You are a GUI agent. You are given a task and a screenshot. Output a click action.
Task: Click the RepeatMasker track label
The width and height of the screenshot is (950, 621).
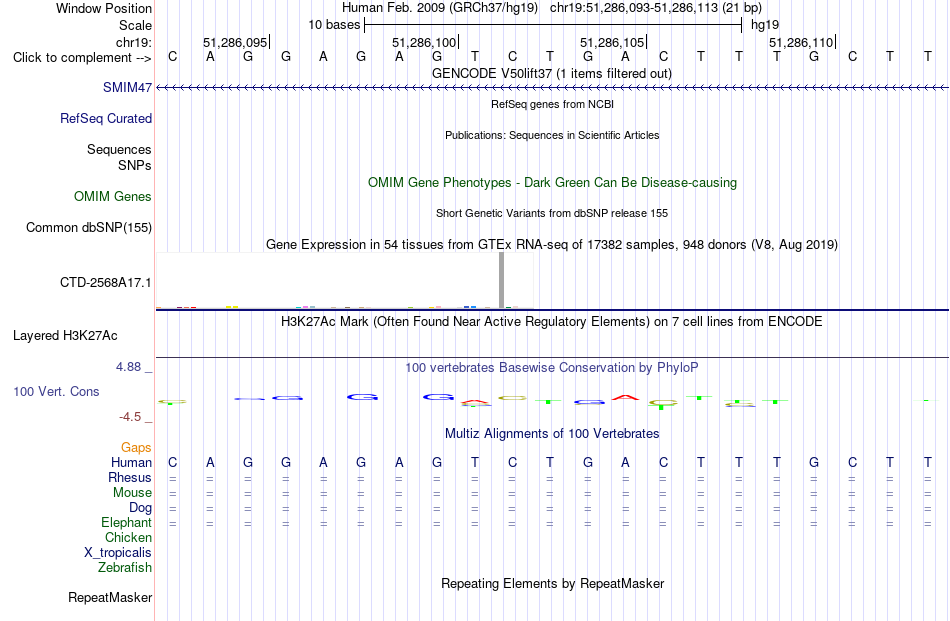(110, 597)
